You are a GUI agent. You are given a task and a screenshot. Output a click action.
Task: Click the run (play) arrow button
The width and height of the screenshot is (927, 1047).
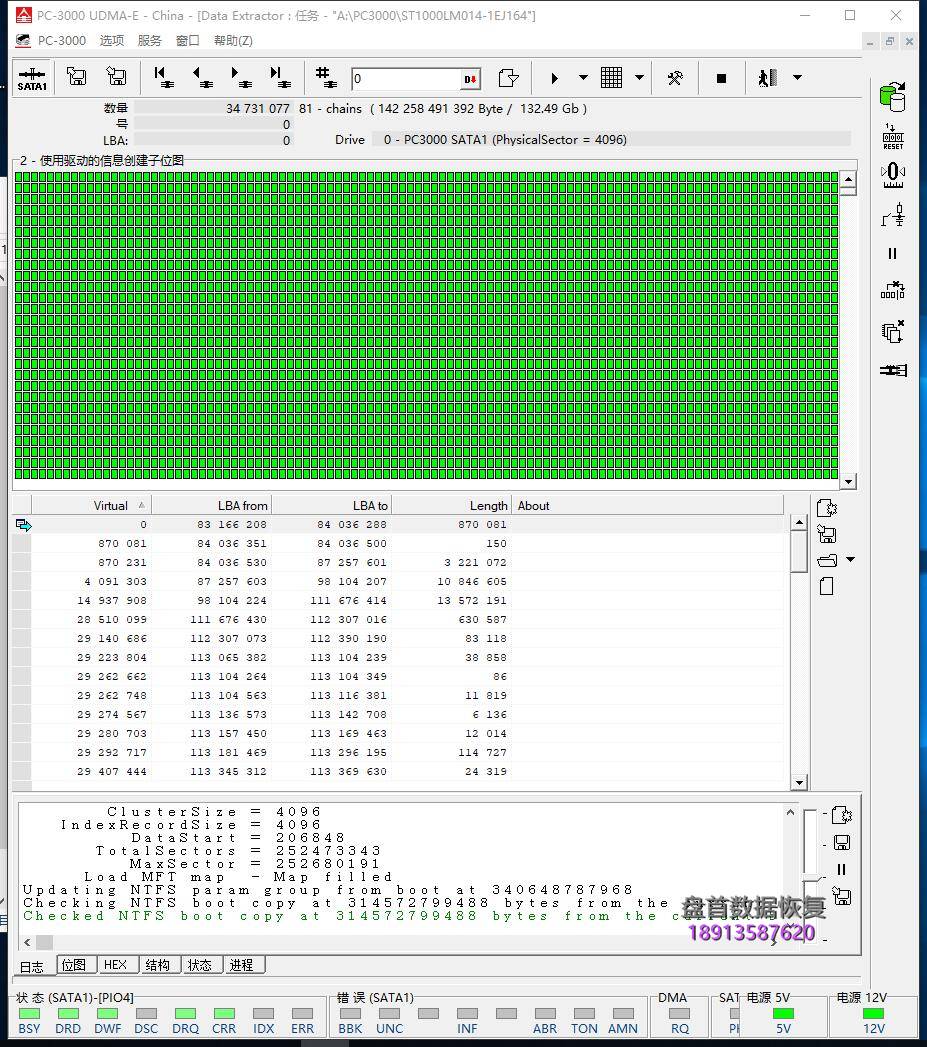tap(554, 77)
